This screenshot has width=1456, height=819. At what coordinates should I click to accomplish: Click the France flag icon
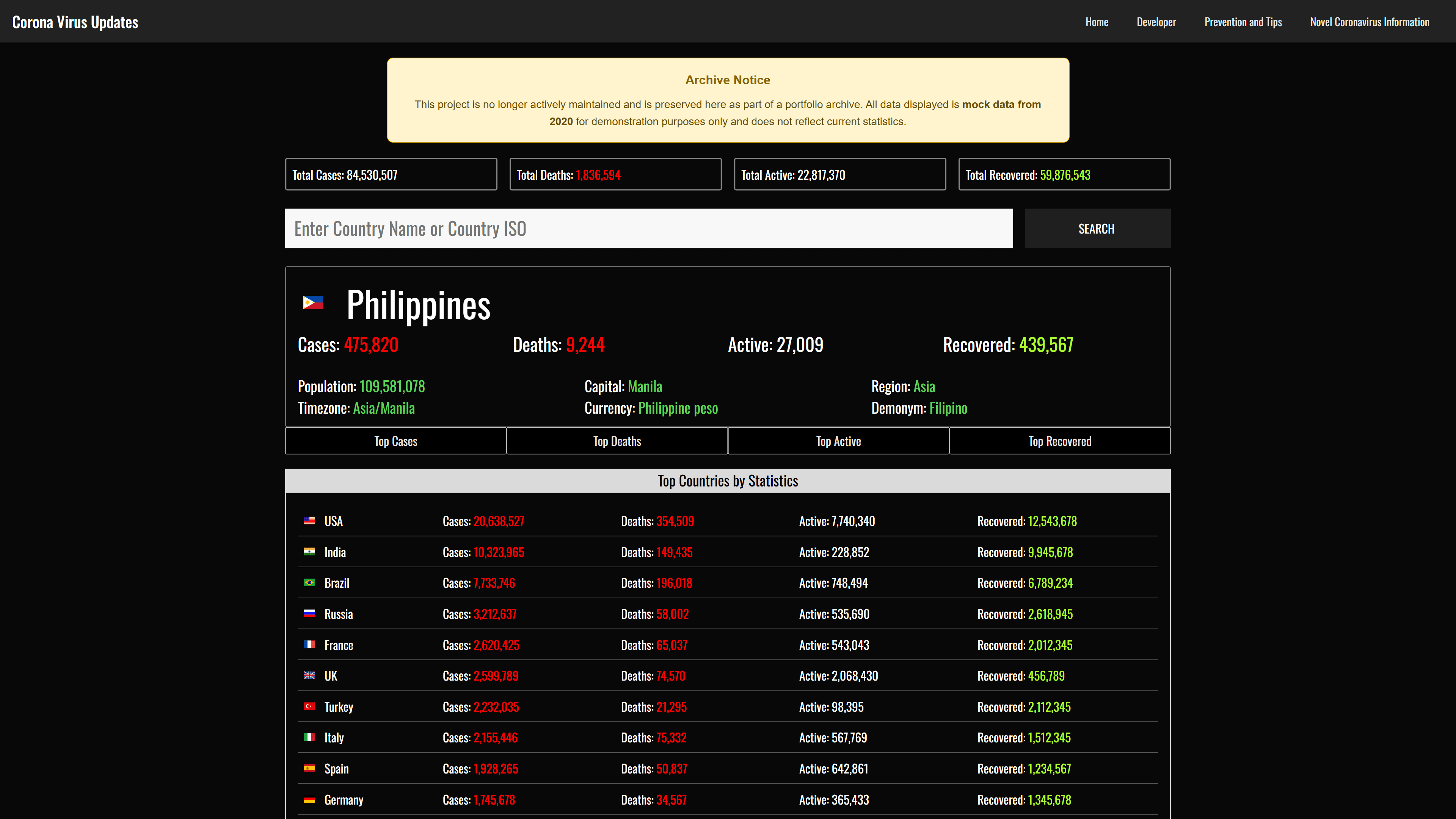click(309, 644)
